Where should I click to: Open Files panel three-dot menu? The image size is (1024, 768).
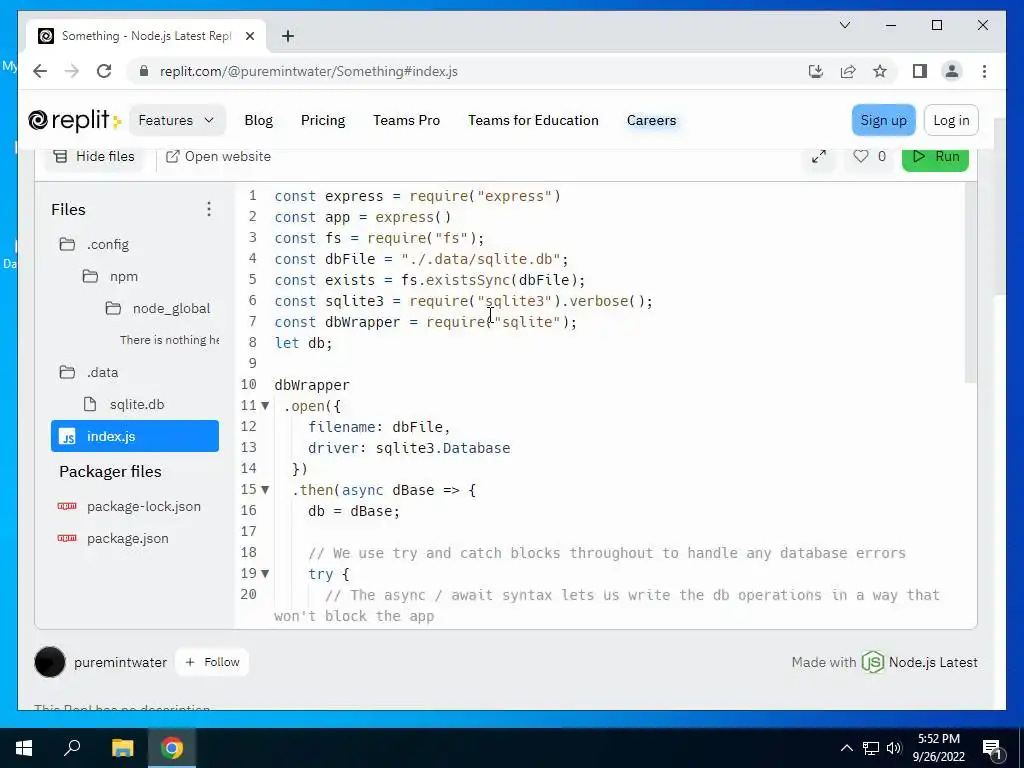click(x=209, y=209)
